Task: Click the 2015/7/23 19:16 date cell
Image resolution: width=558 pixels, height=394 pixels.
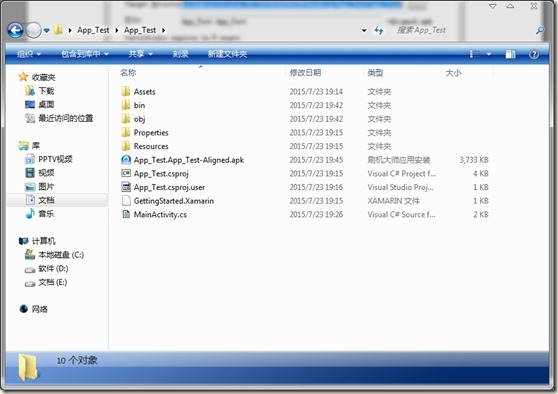Action: coord(316,187)
